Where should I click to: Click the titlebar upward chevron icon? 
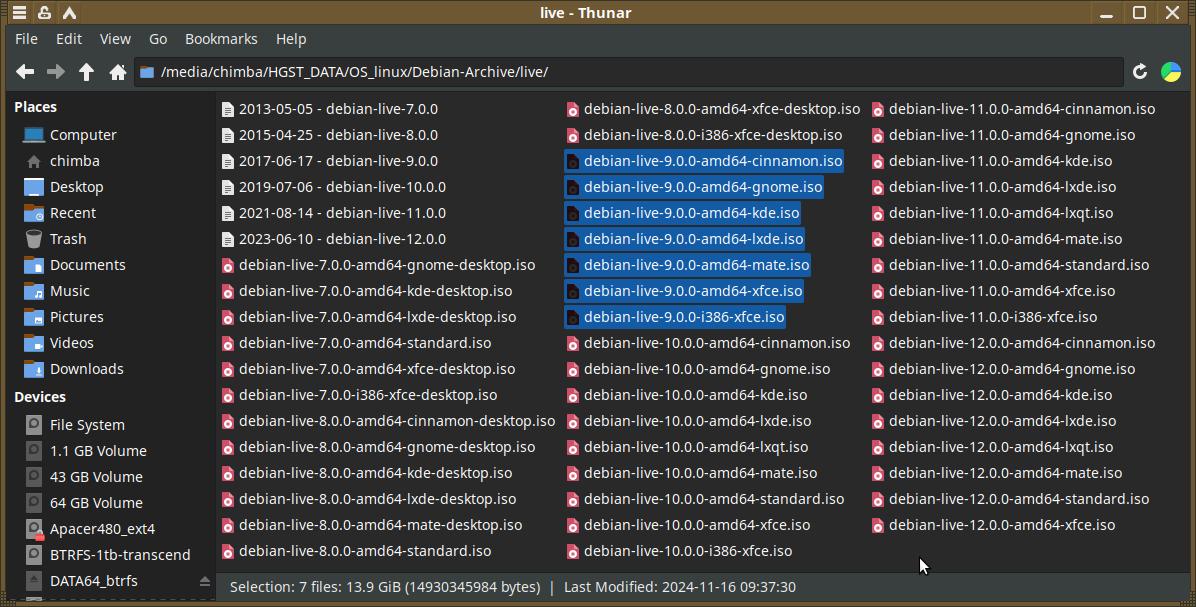coord(69,13)
